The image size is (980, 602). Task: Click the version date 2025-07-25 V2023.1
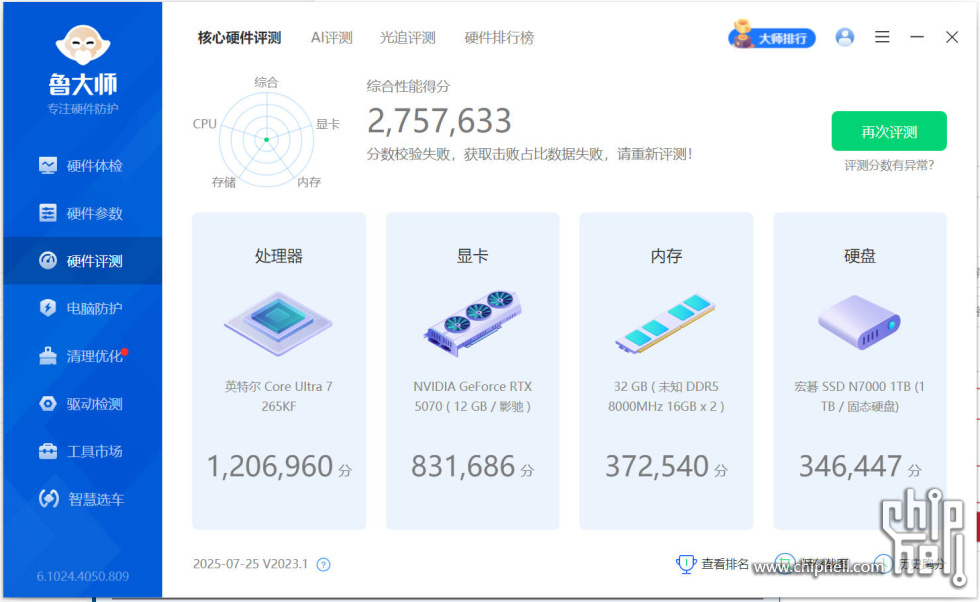click(x=250, y=564)
